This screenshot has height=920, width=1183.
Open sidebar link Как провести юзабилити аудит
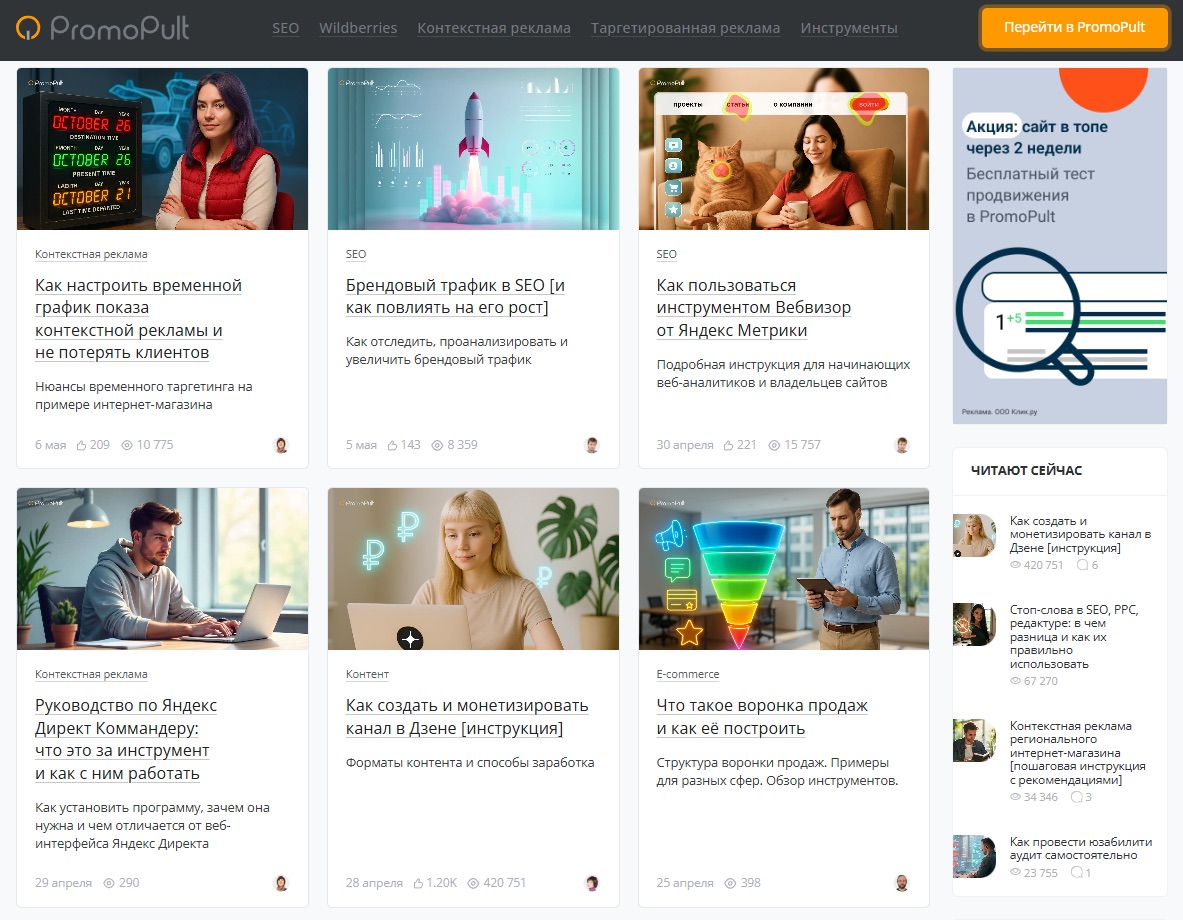coord(1080,848)
